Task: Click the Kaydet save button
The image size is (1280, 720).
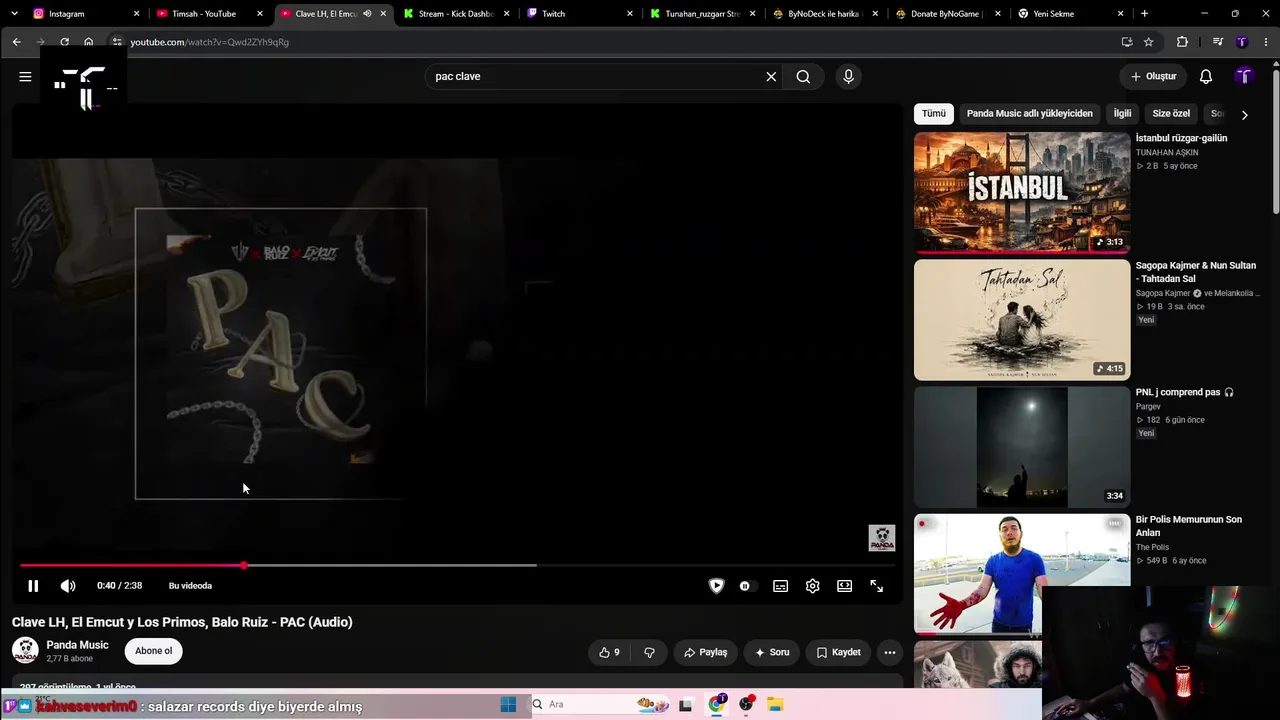Action: (838, 652)
